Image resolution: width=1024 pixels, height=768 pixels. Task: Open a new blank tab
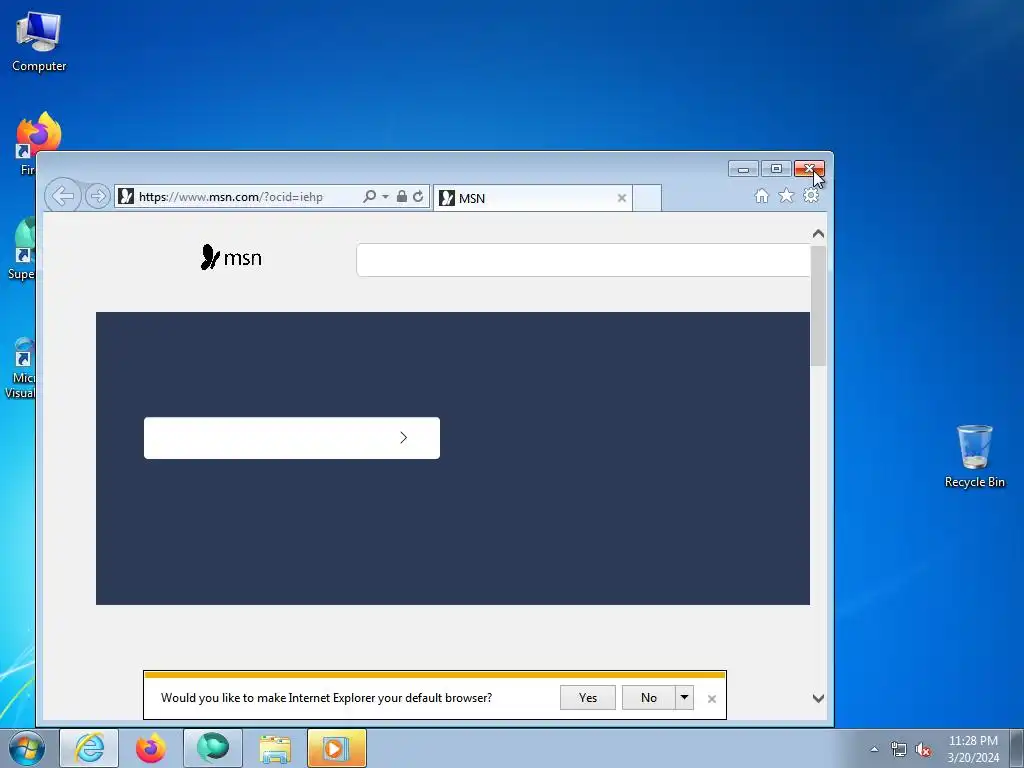pos(647,198)
